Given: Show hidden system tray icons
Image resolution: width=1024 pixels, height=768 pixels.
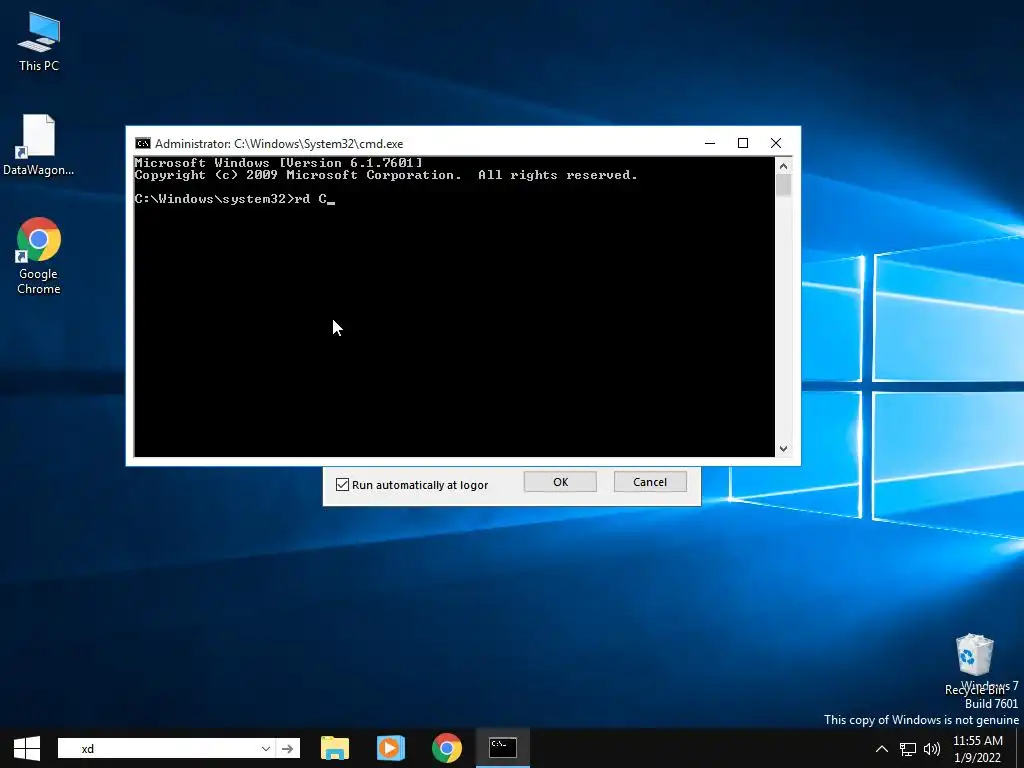Looking at the screenshot, I should (882, 748).
